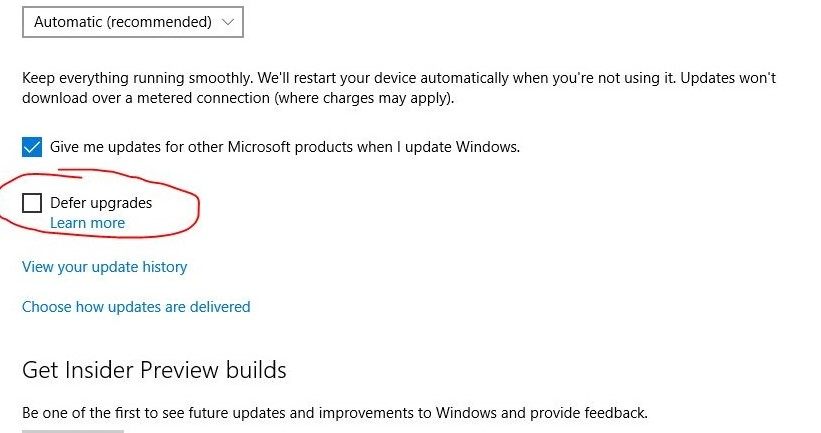Open 'Choose how updates are delivered'
Image resolution: width=821 pixels, height=433 pixels.
tap(136, 307)
